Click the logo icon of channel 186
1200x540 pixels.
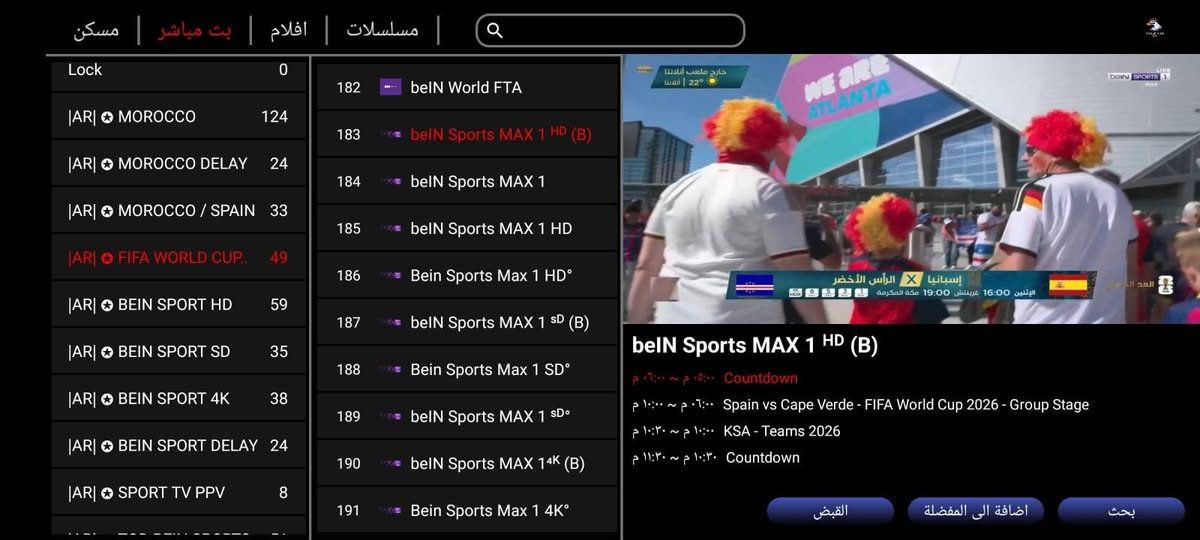pyautogui.click(x=391, y=275)
